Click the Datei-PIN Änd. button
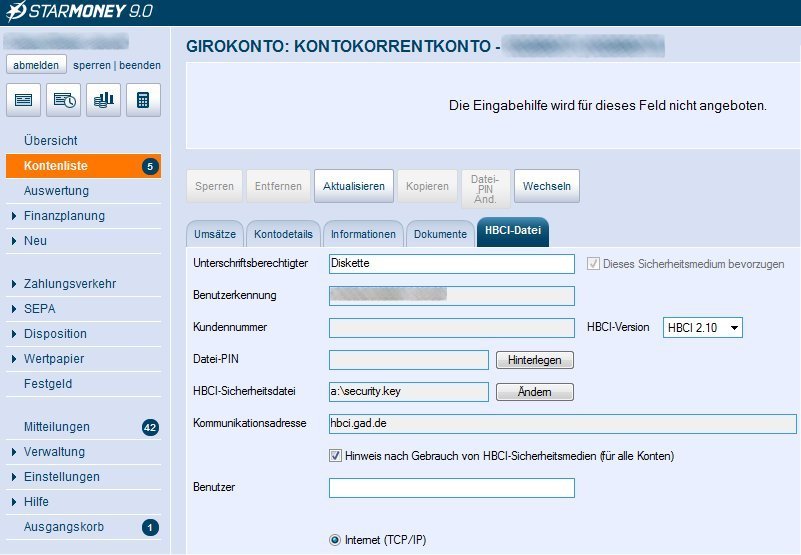The height and width of the screenshot is (555, 801). click(x=486, y=189)
